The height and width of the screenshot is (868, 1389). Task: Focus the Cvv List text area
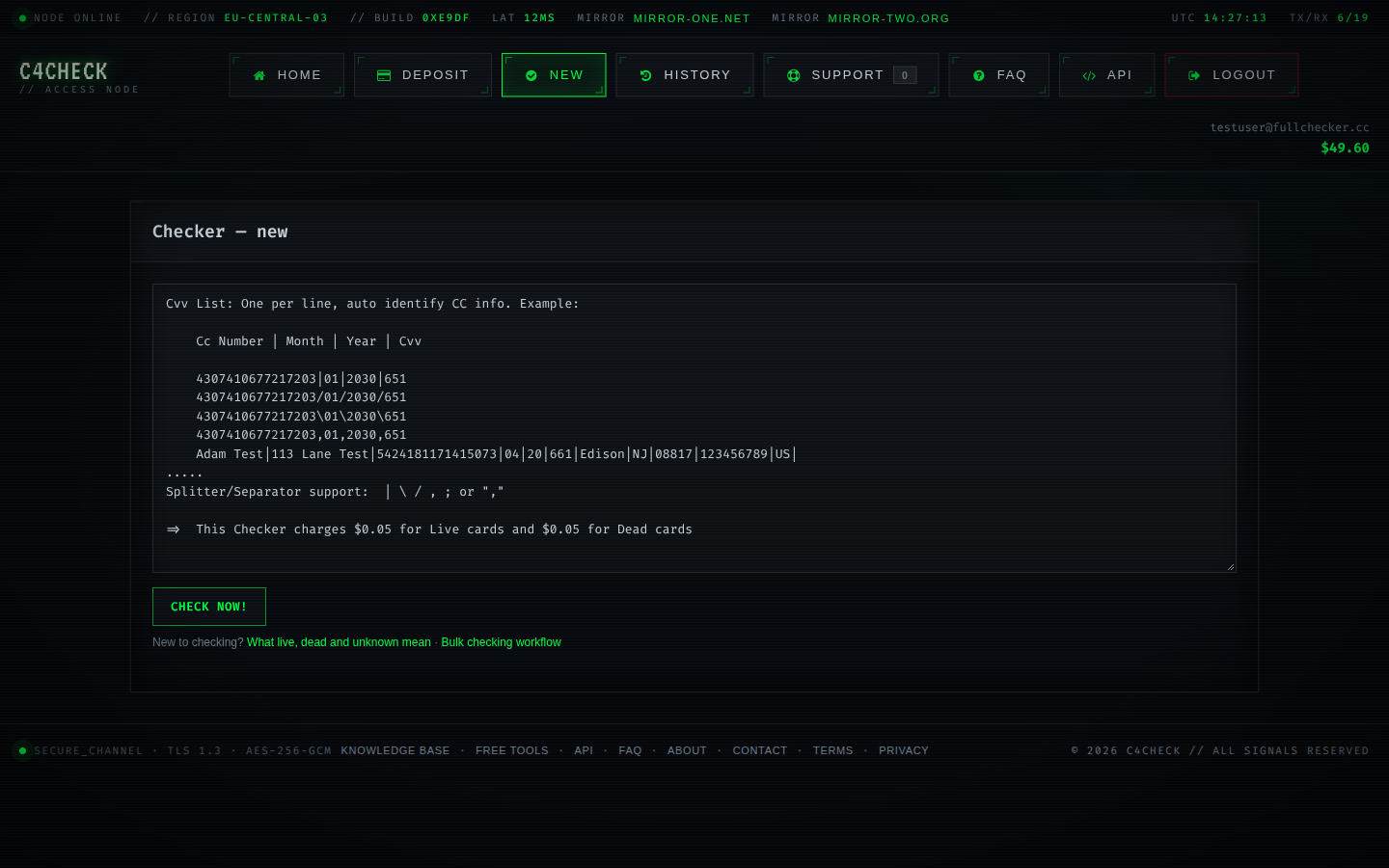(x=694, y=428)
